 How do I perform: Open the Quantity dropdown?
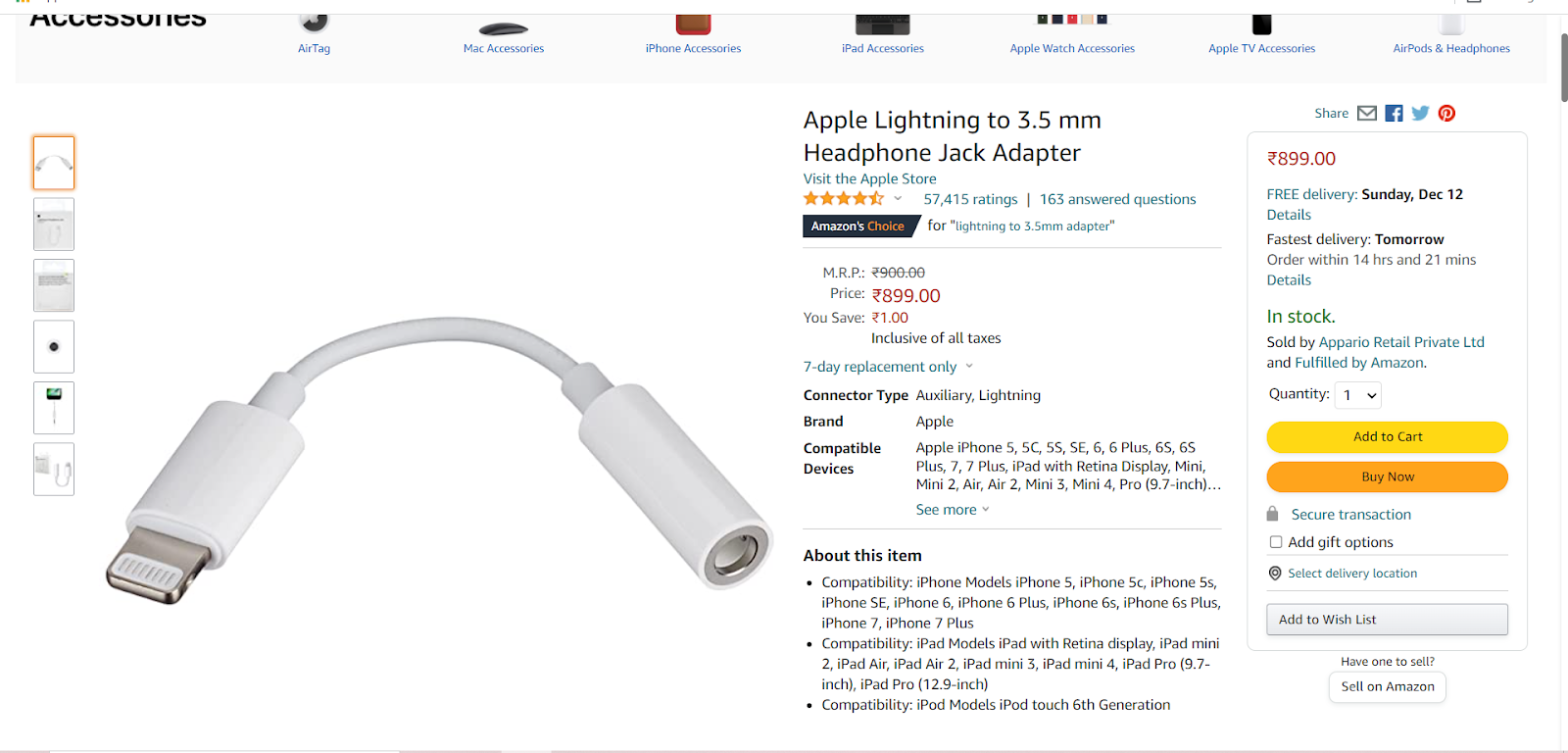1359,395
